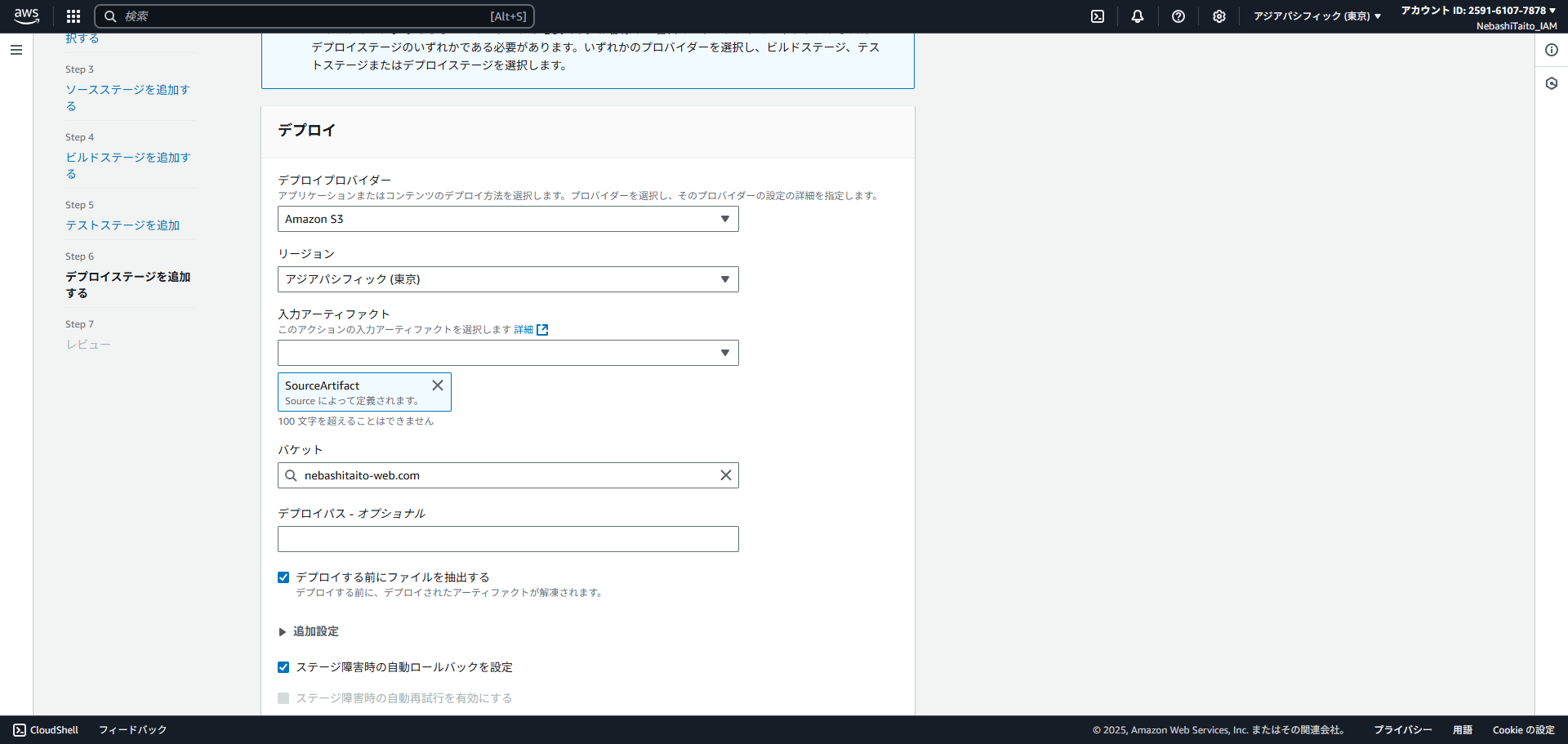Launch CloudShell from the top bar icon
The width and height of the screenshot is (1568, 744).
click(x=1098, y=16)
